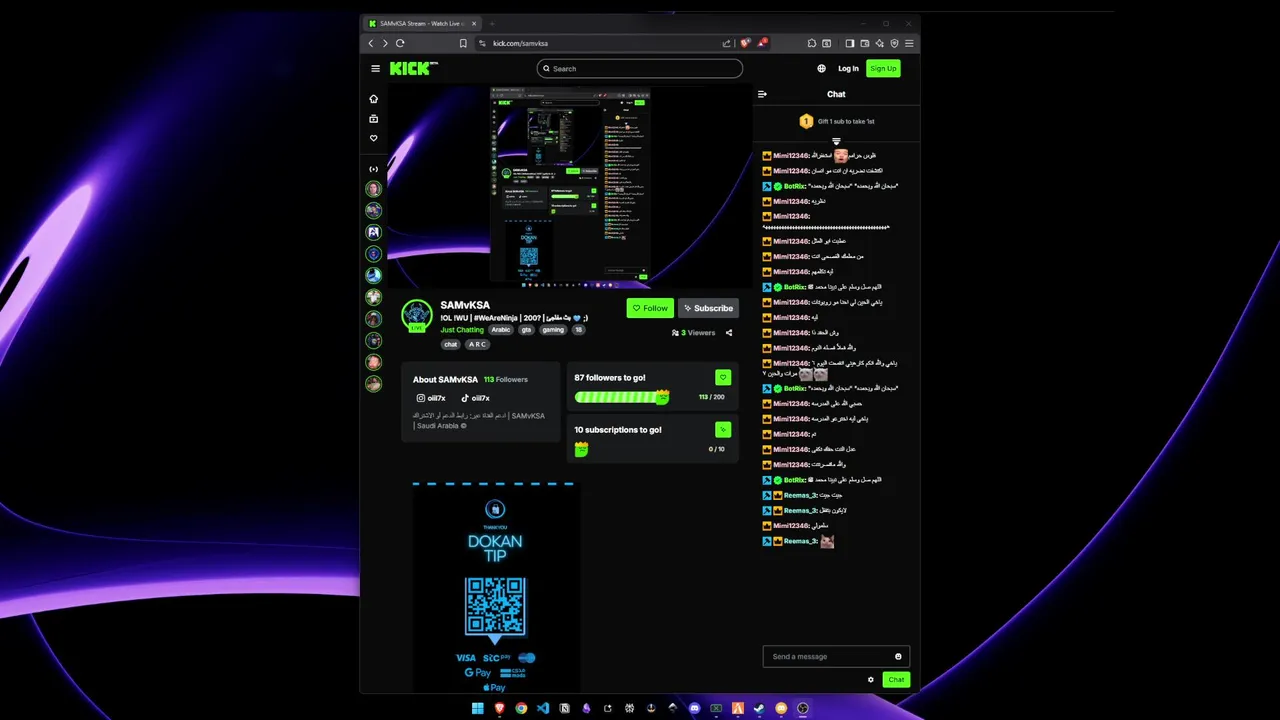This screenshot has height=720, width=1280.
Task: Click the Follow button
Action: tap(650, 308)
